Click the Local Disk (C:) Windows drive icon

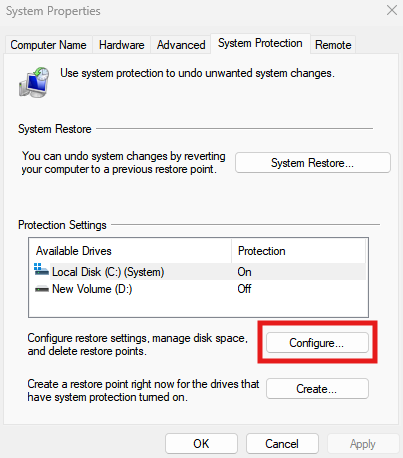41,270
